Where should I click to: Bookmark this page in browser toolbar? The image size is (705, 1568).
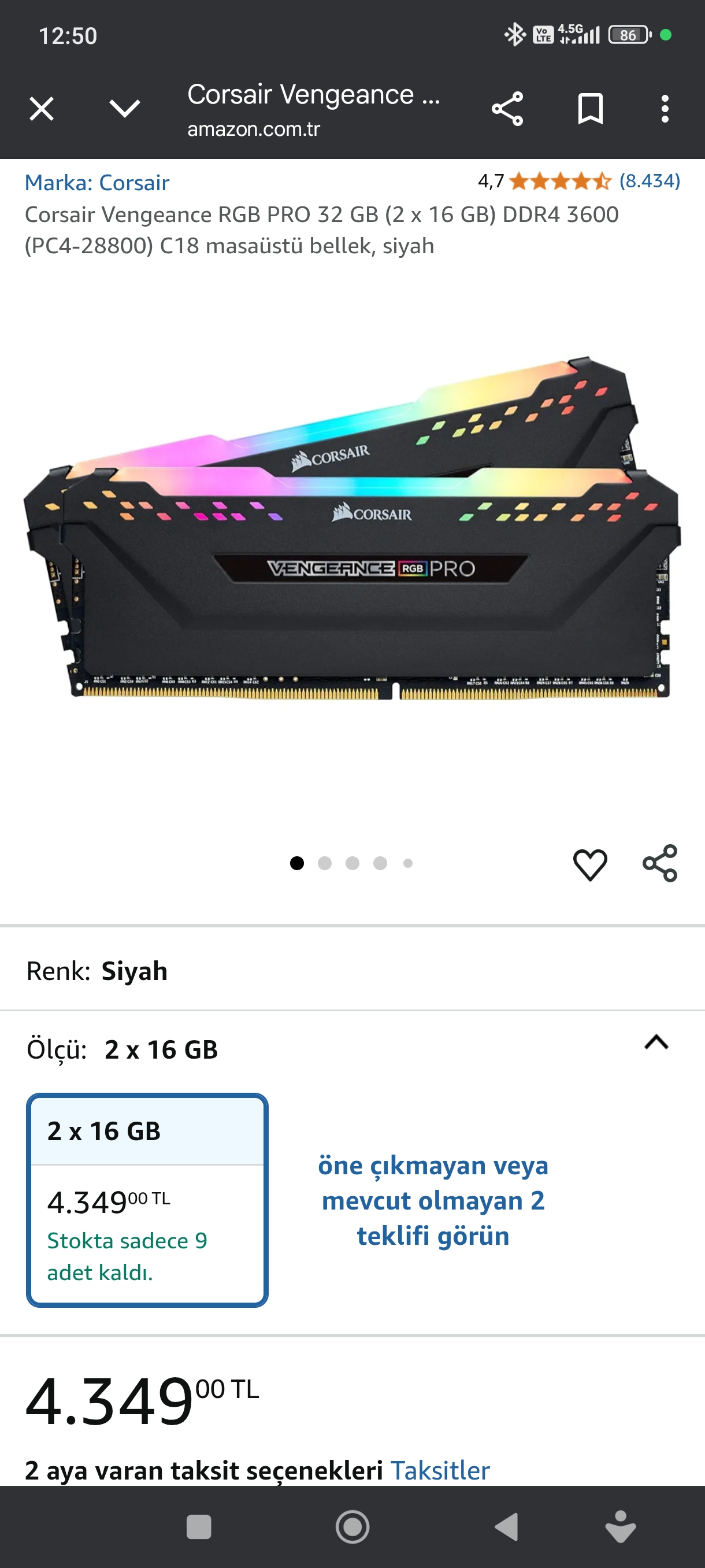click(590, 109)
